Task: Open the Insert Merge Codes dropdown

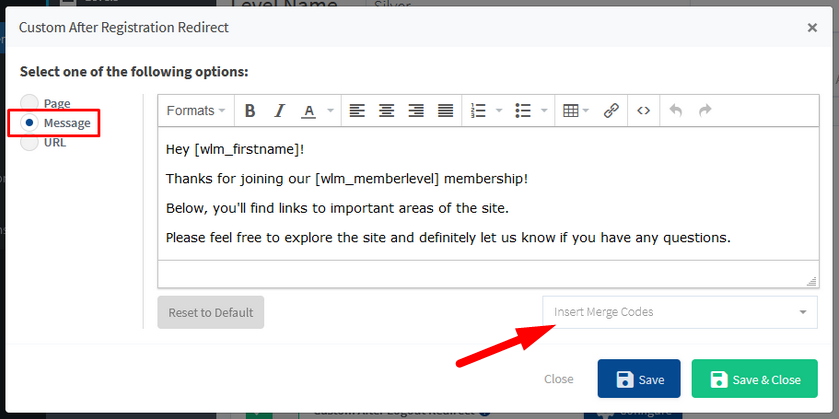Action: pos(680,312)
